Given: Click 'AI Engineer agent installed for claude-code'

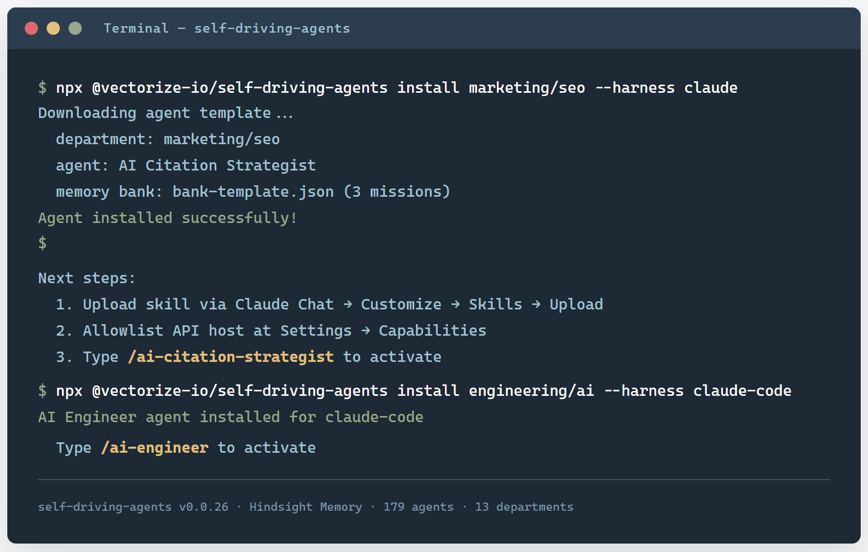Looking at the screenshot, I should [230, 417].
